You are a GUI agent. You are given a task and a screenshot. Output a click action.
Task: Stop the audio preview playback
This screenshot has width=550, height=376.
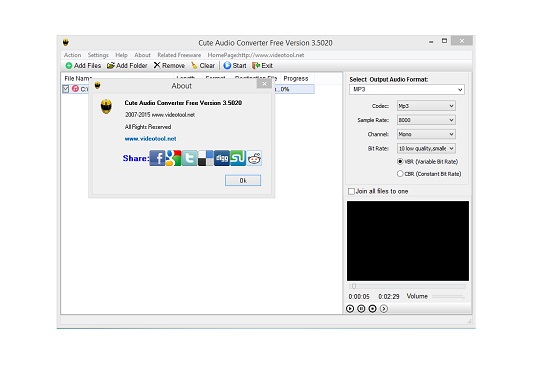[373, 309]
